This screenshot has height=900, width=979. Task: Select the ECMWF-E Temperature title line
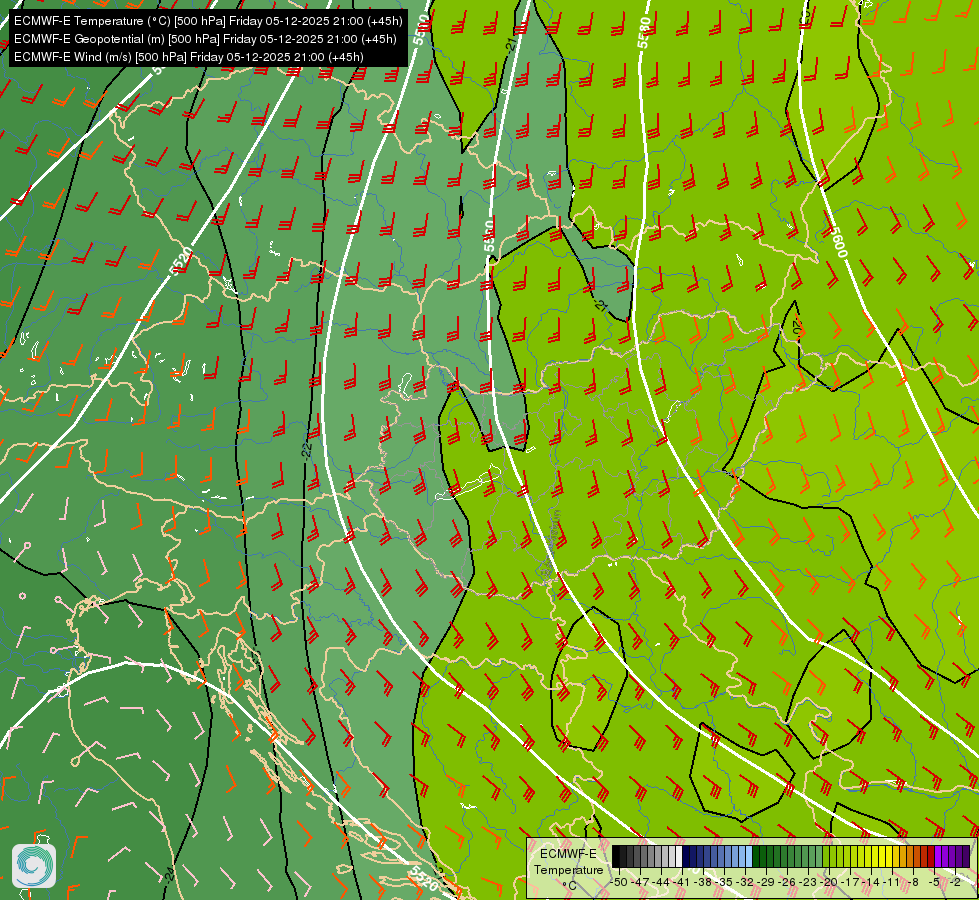point(208,21)
